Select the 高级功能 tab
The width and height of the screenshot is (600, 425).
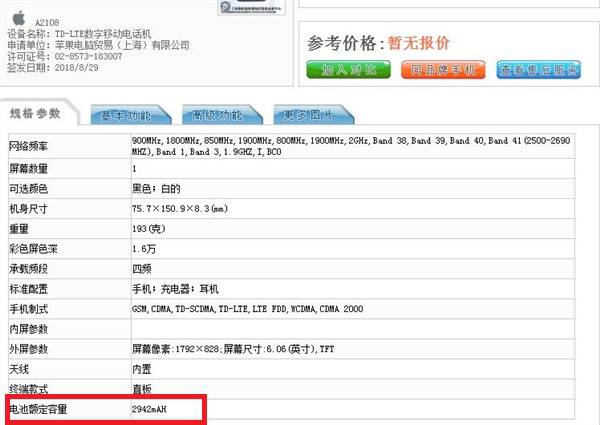(x=214, y=115)
